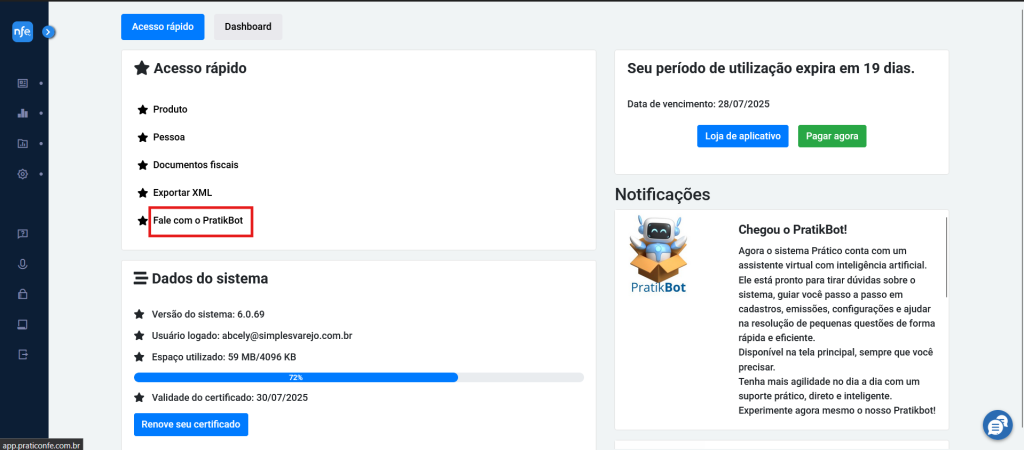Open the folder chart reports icon

(x=23, y=144)
